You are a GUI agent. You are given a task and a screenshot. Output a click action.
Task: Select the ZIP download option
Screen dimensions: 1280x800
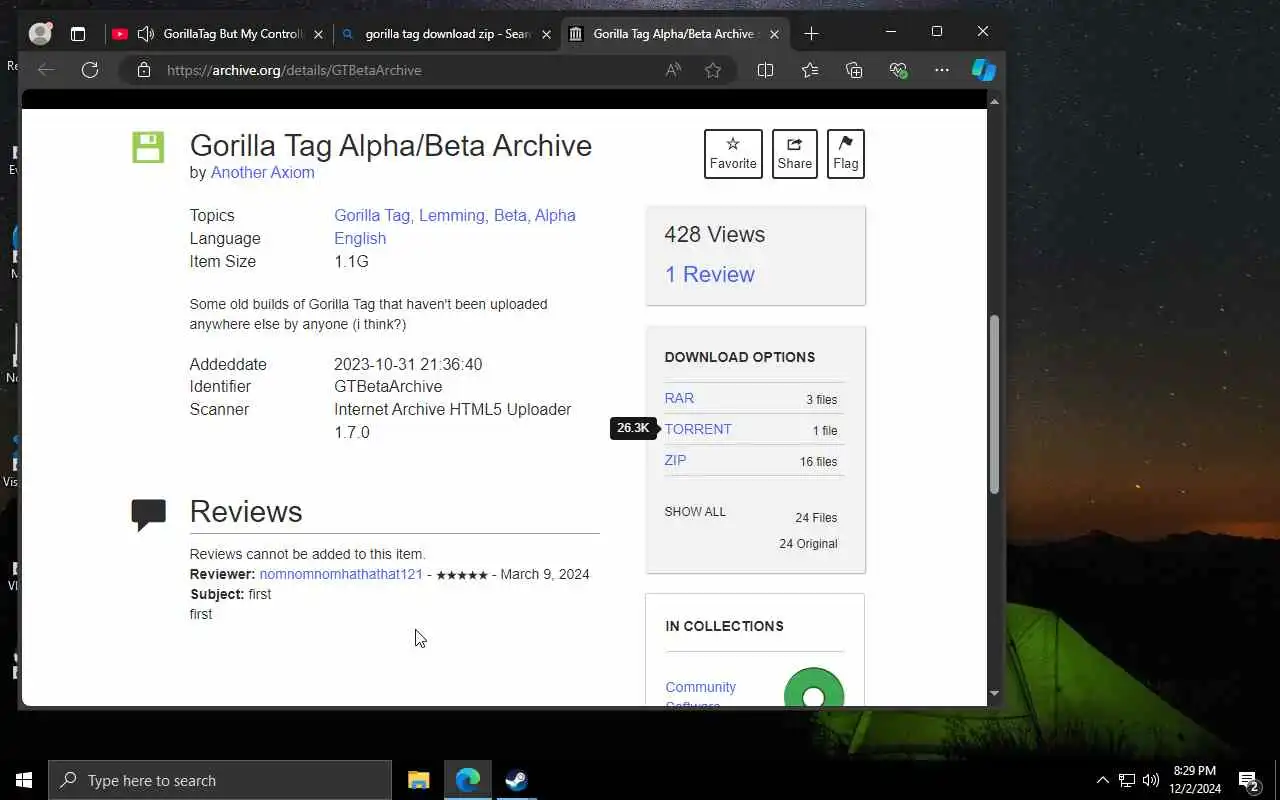tap(675, 460)
